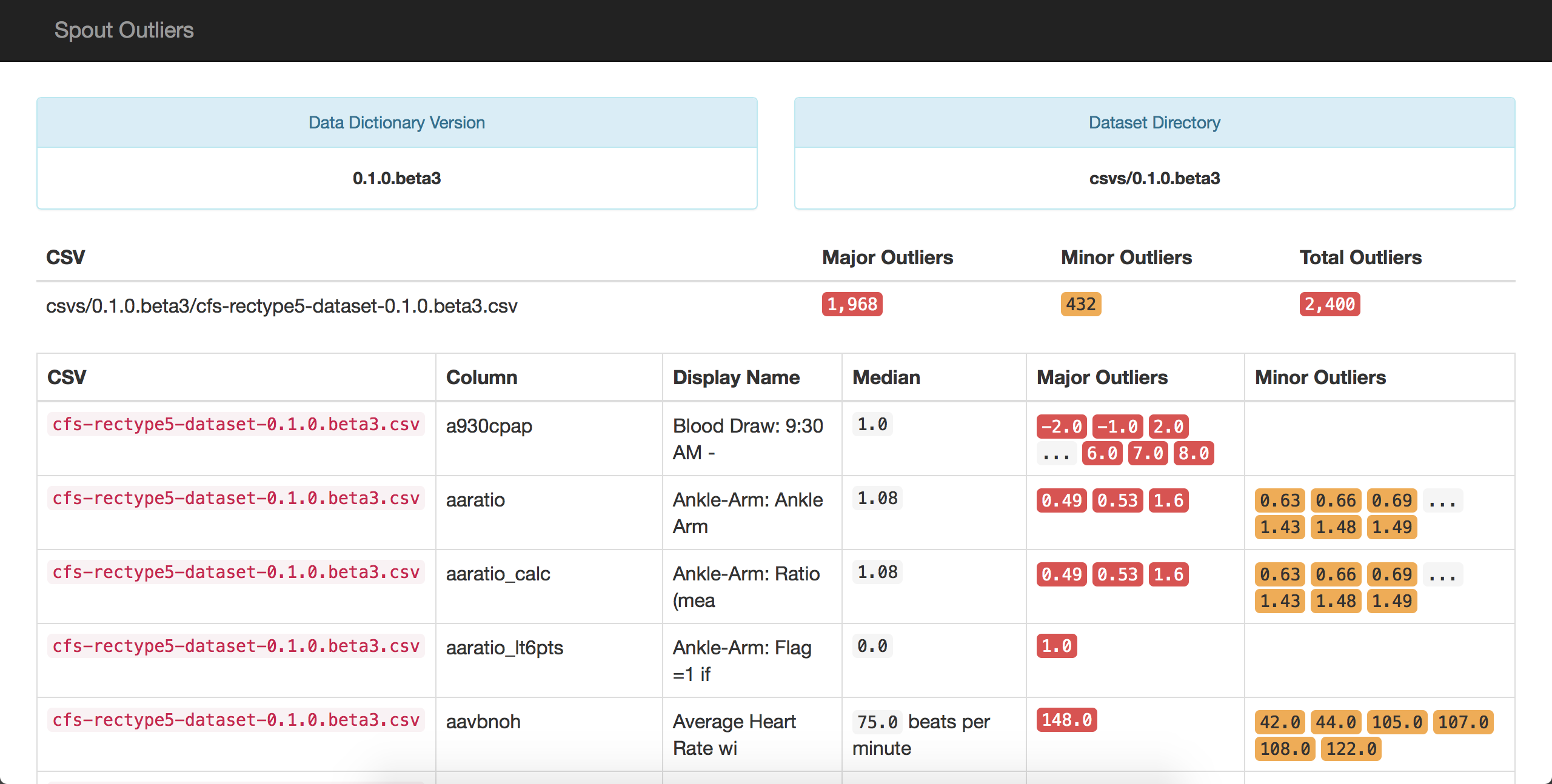This screenshot has height=784, width=1552.
Task: Click the Ankle-Arm: Ratio (mea display name
Action: coord(746,587)
